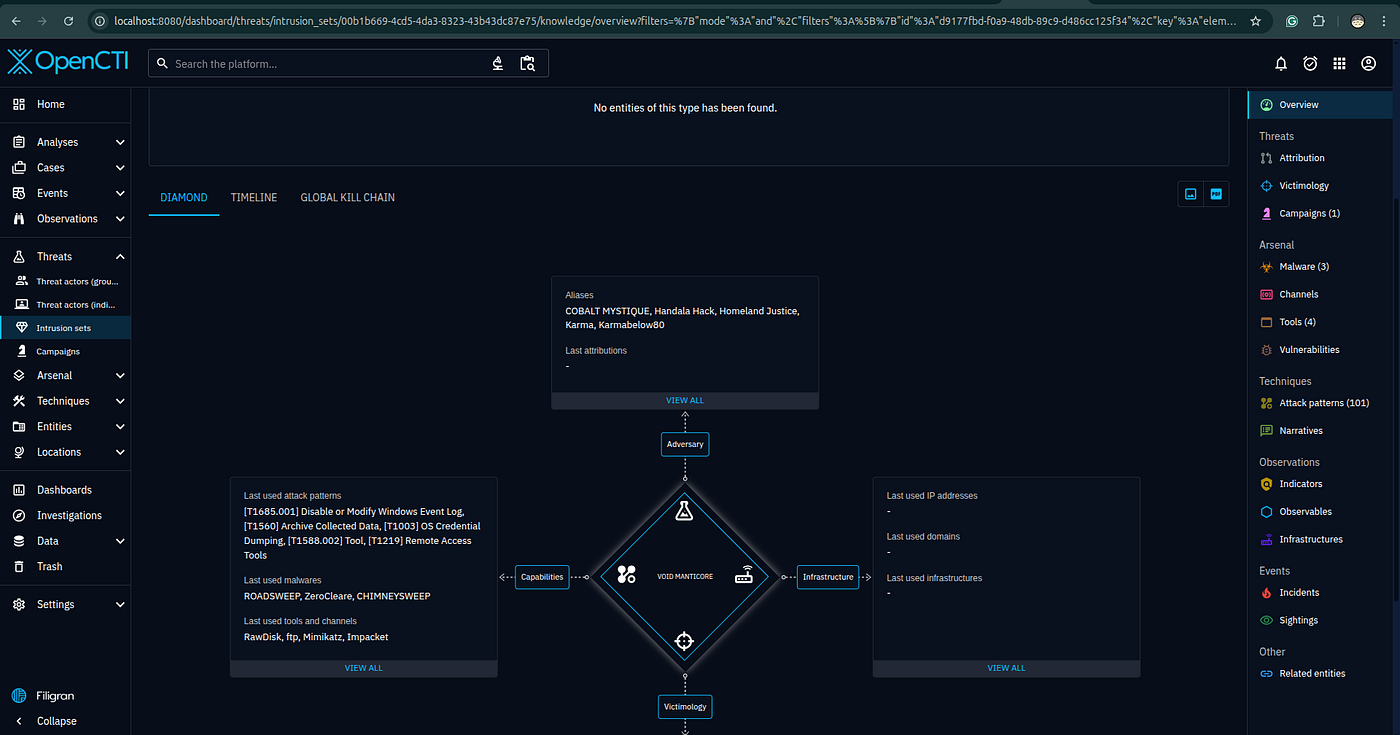Open Incidents via the flame icon
This screenshot has width=1400, height=735.
[x=1266, y=593]
